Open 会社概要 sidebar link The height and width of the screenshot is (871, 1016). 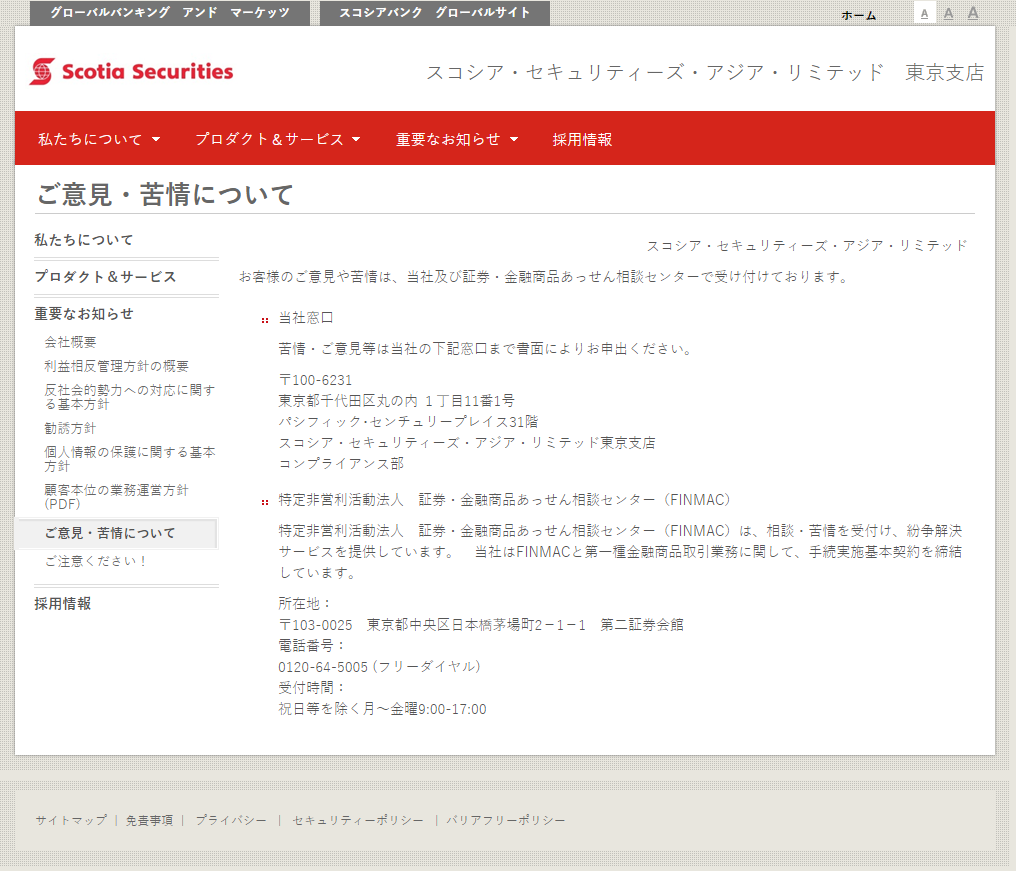pyautogui.click(x=70, y=342)
